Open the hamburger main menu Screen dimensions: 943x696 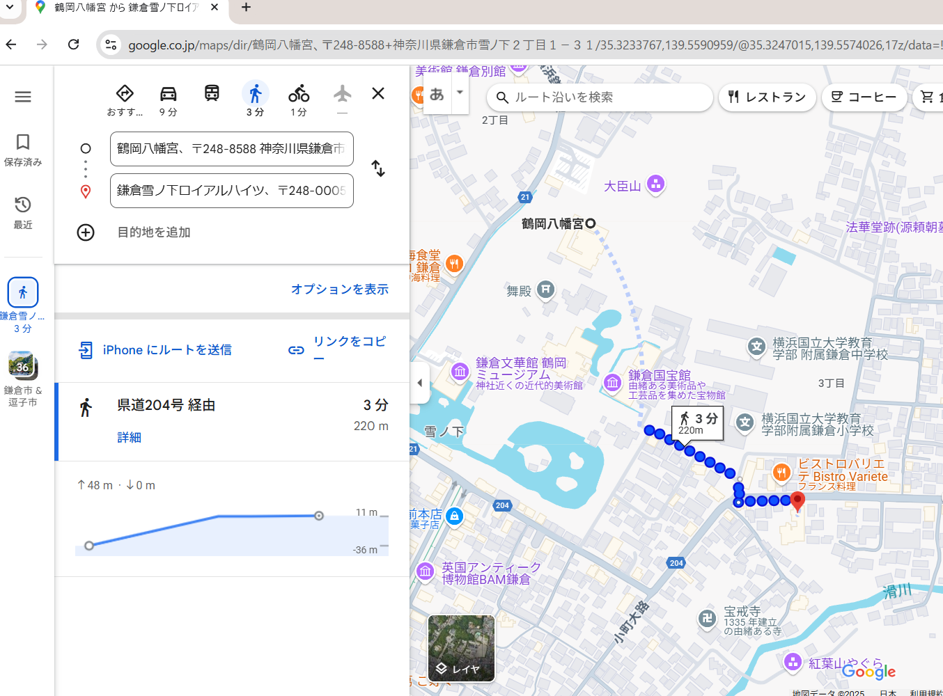23,96
